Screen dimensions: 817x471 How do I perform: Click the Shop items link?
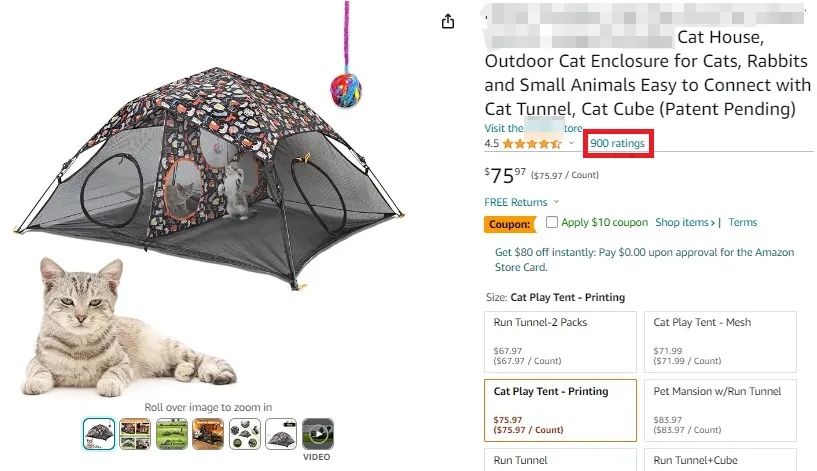pos(685,223)
